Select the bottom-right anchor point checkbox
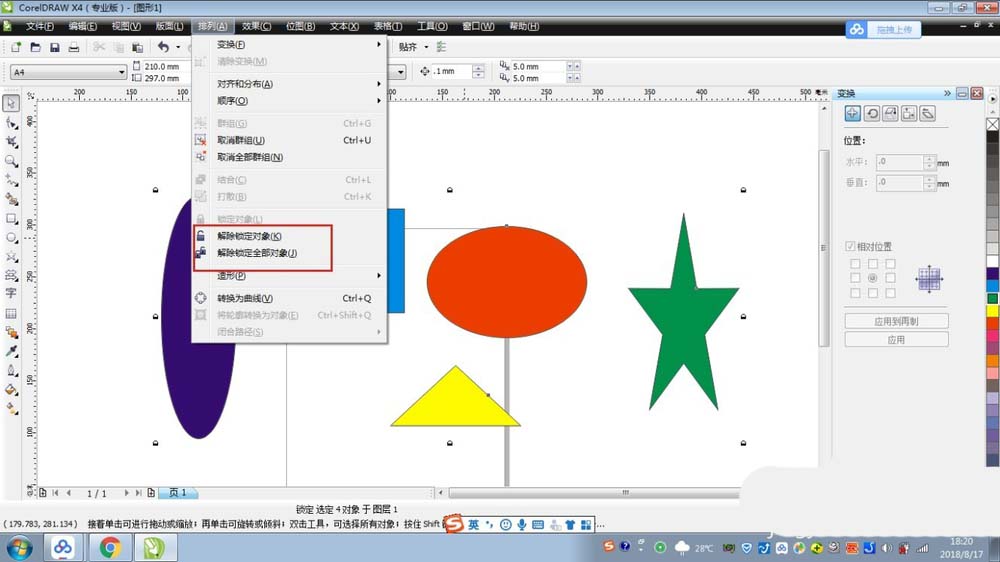 890,293
